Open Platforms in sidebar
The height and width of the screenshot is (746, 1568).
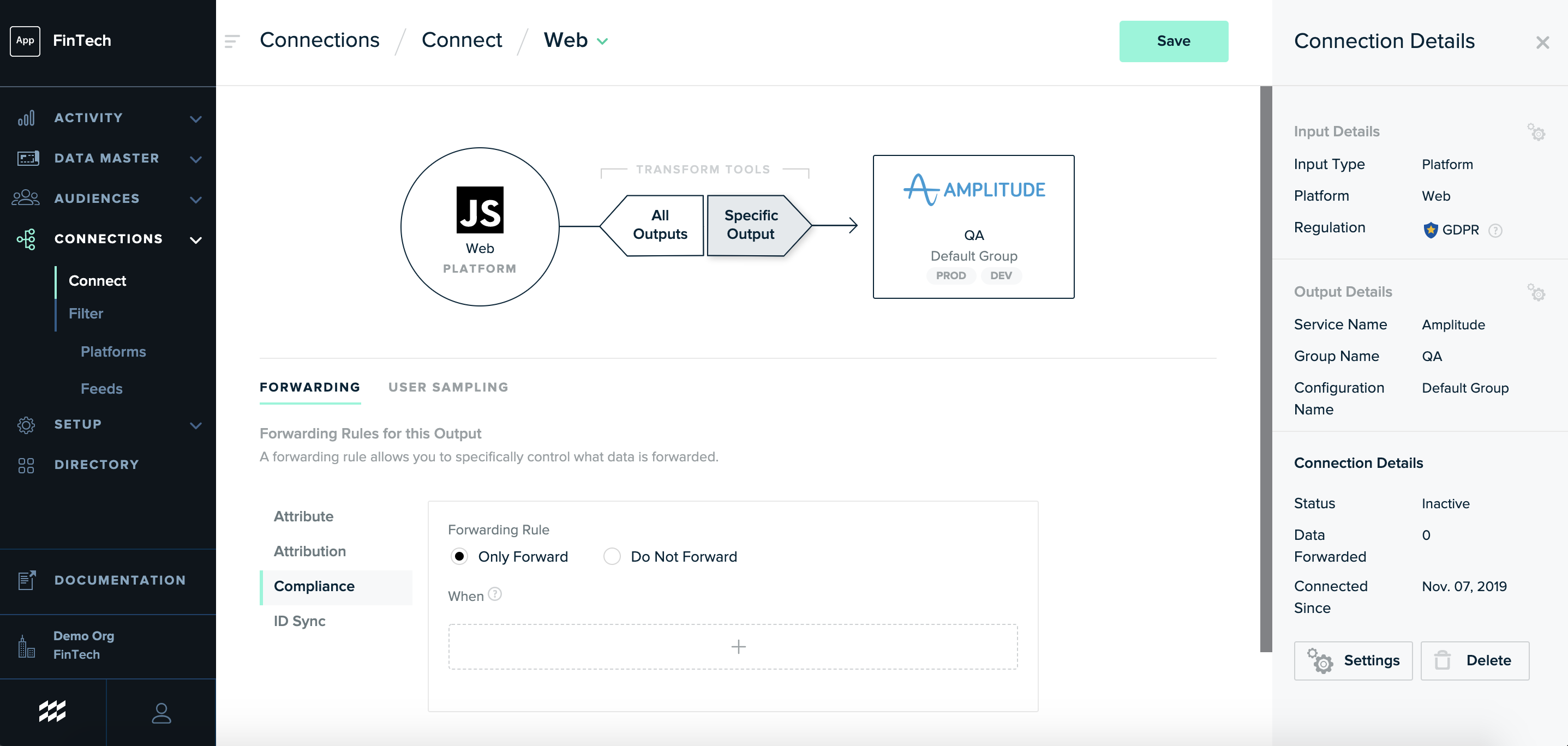click(113, 352)
